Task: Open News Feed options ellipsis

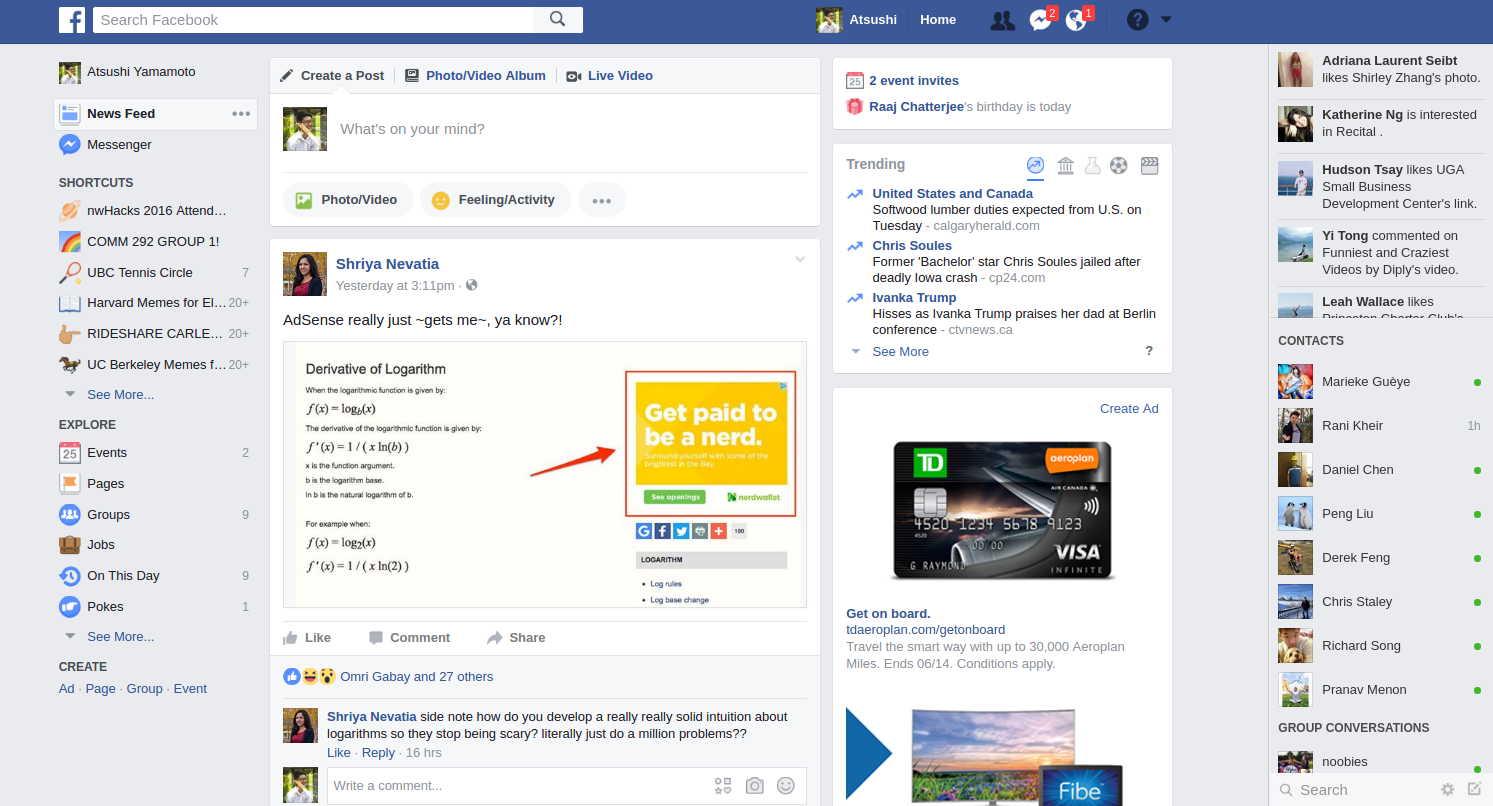Action: pos(241,114)
